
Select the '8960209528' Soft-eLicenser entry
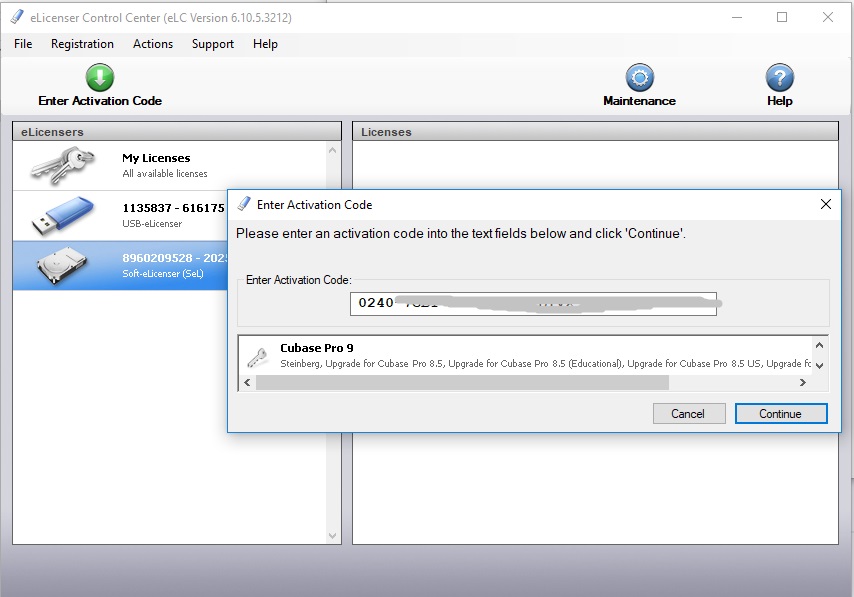click(x=174, y=258)
